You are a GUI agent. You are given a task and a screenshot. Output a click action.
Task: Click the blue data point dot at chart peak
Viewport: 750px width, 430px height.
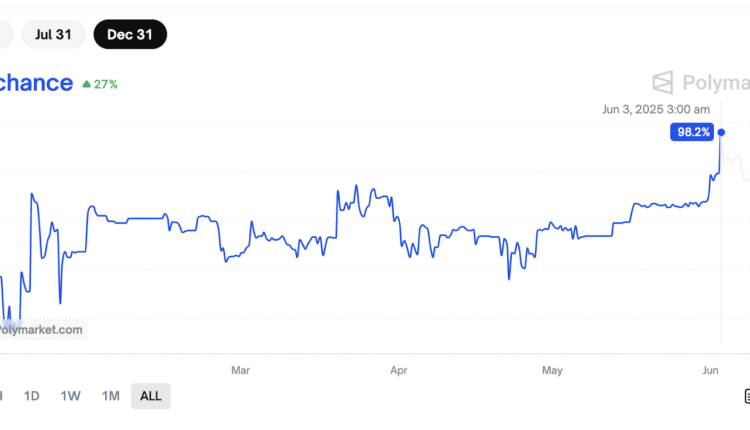click(x=721, y=132)
